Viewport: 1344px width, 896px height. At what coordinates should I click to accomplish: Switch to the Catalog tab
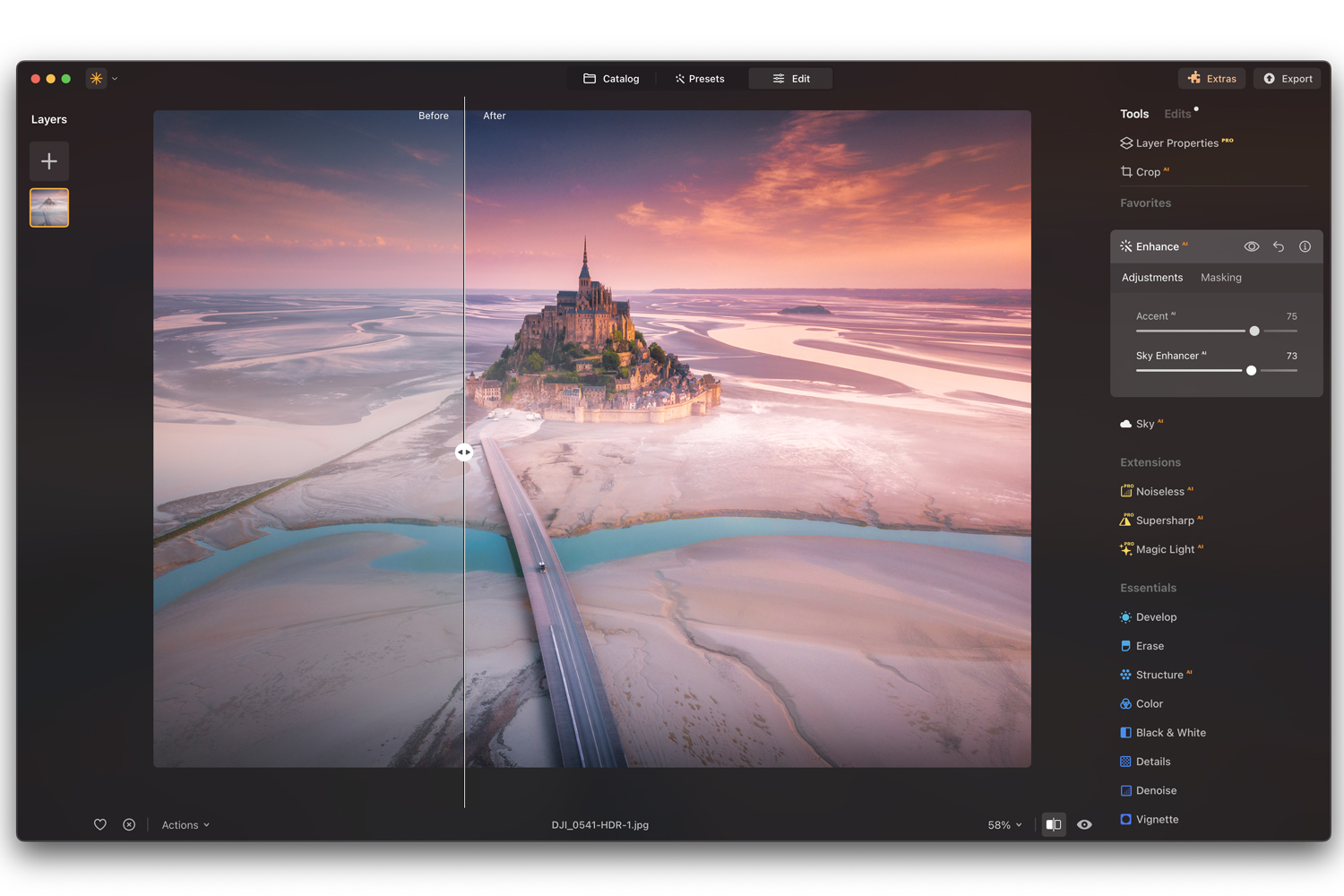coord(611,79)
